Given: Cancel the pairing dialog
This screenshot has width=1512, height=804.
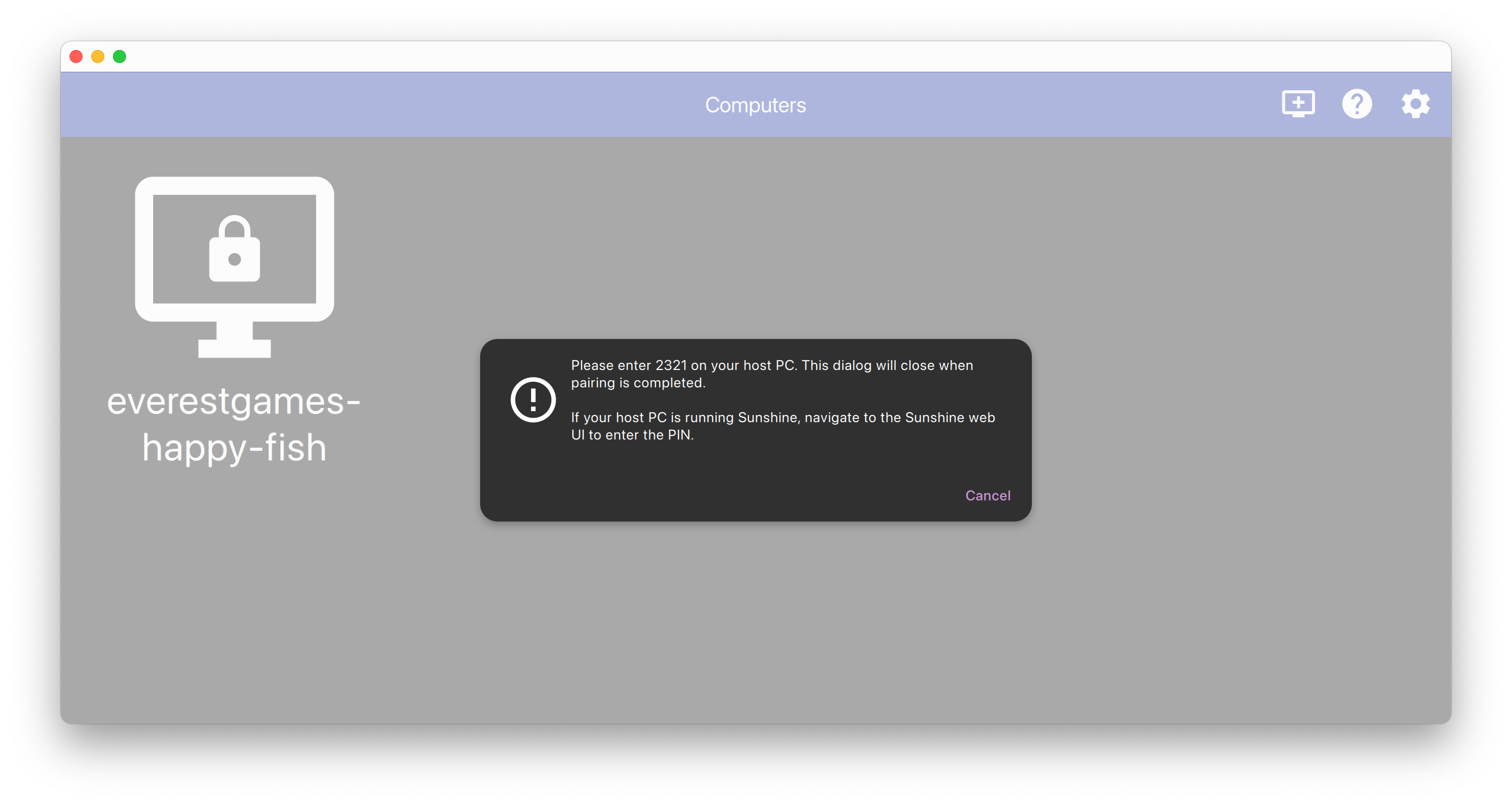Looking at the screenshot, I should pos(987,495).
